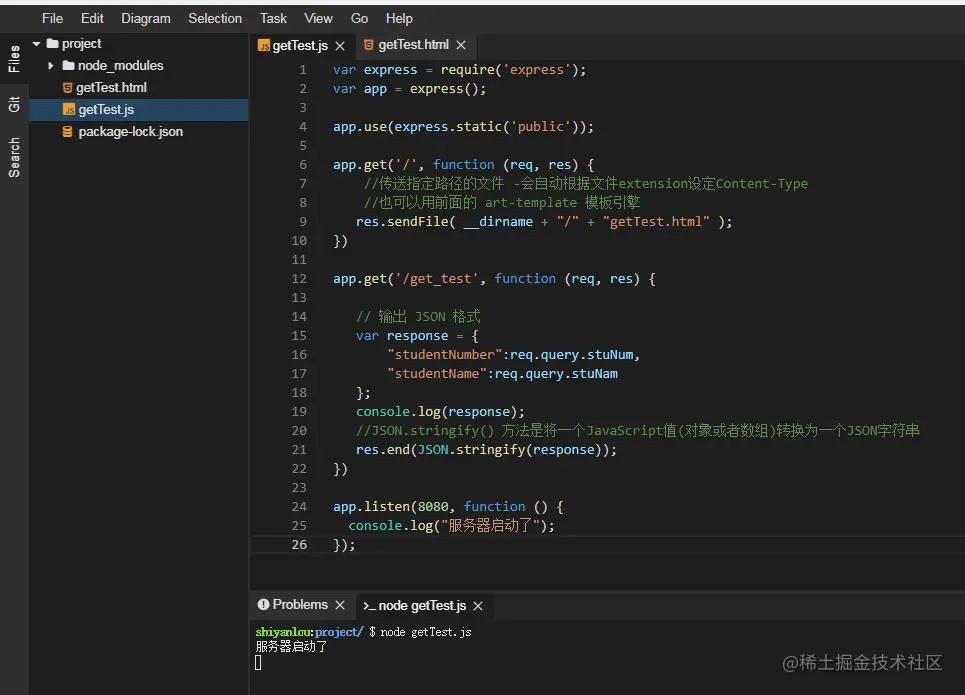Click the "shiyanlou:project/" terminal prompt
The height and width of the screenshot is (695, 965).
tap(310, 632)
